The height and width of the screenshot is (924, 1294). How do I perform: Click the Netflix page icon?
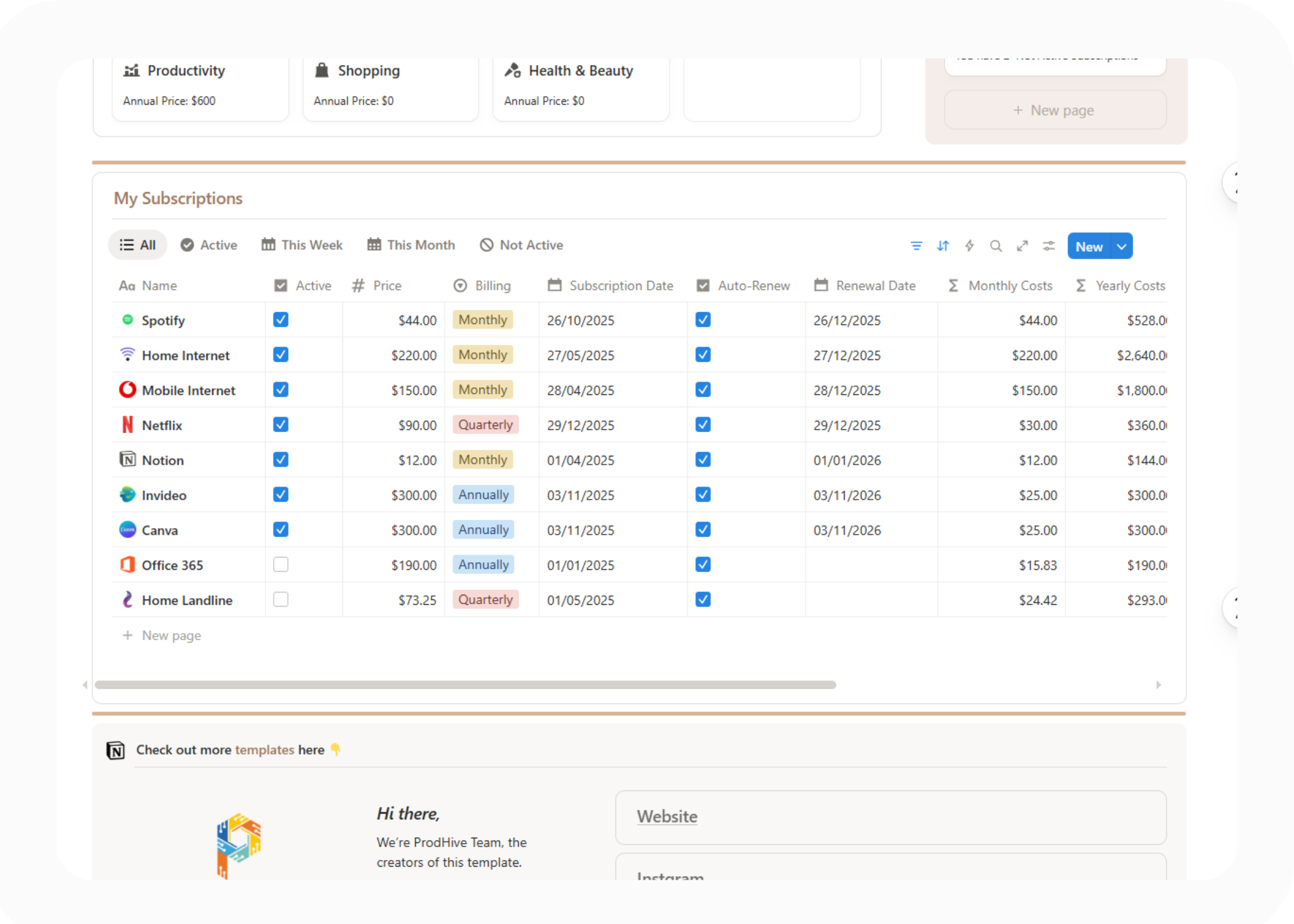click(x=127, y=425)
